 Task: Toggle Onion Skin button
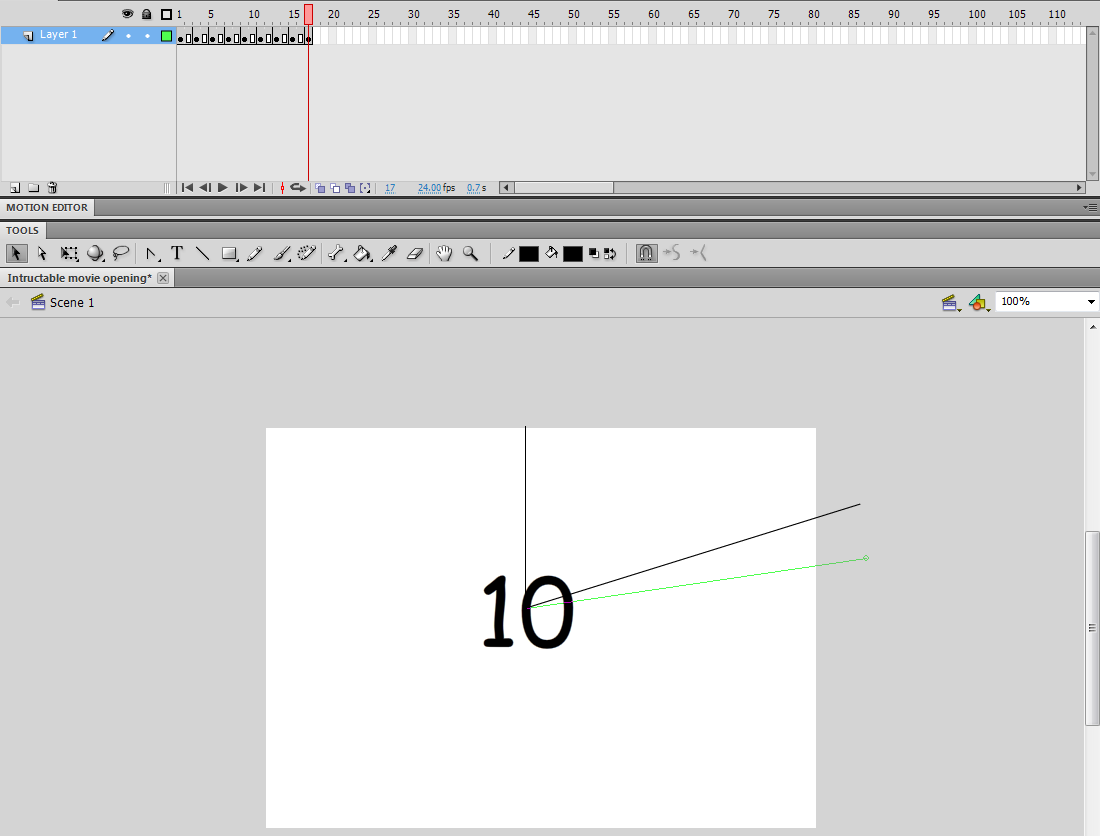(320, 188)
